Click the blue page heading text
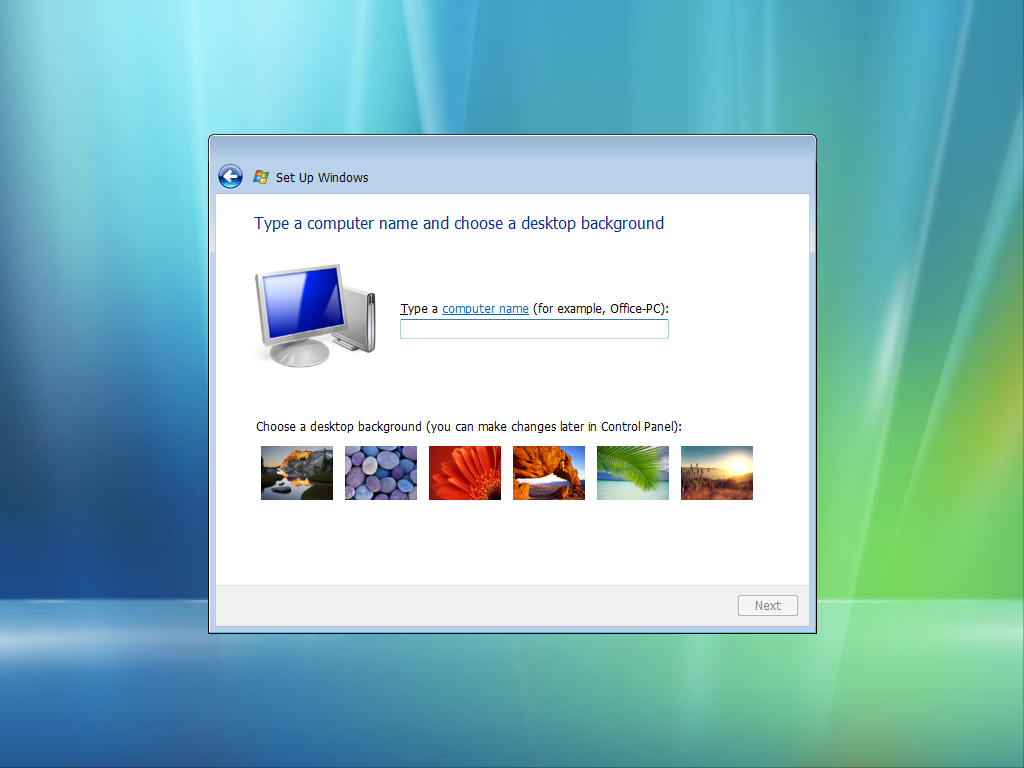This screenshot has height=768, width=1024. point(459,223)
